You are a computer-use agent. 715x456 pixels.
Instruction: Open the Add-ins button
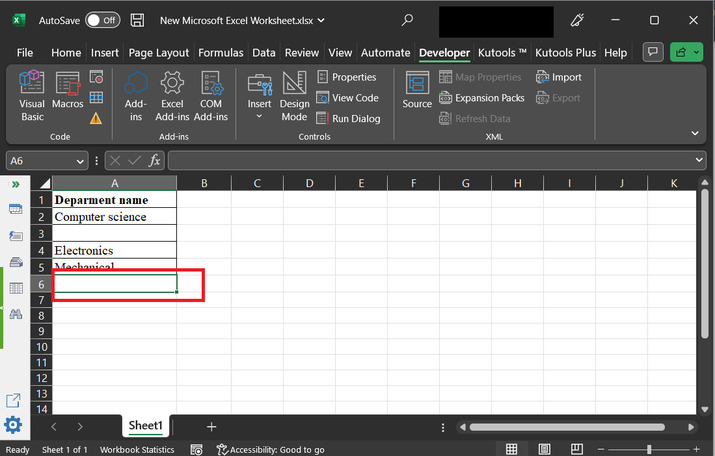coord(136,96)
